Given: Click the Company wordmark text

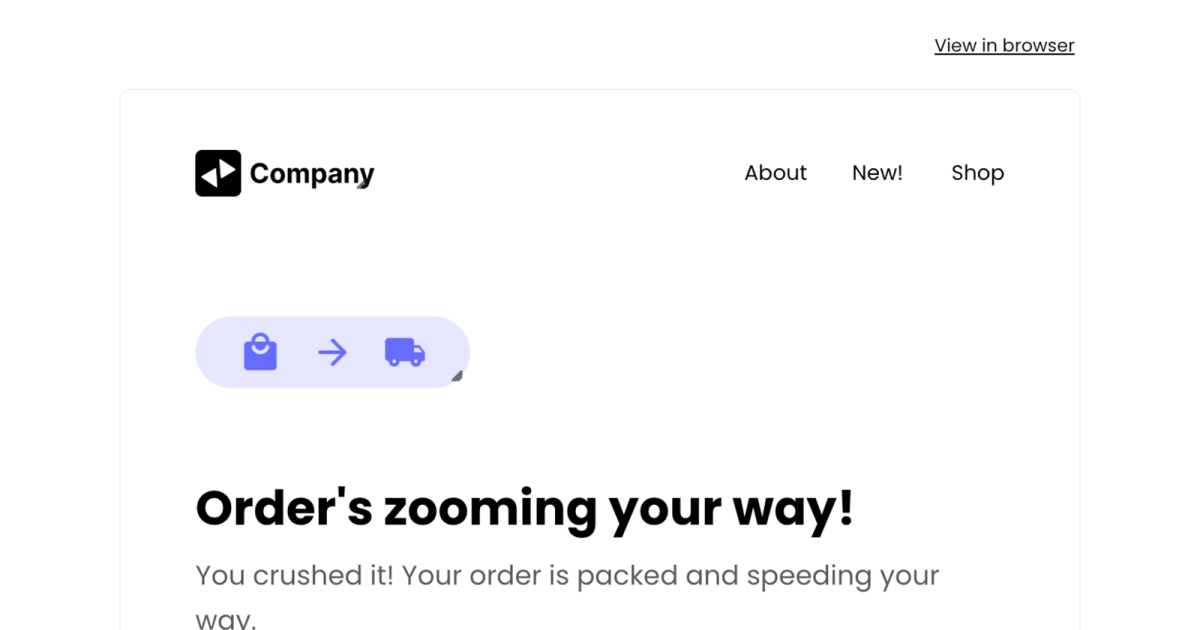Looking at the screenshot, I should pos(311,174).
